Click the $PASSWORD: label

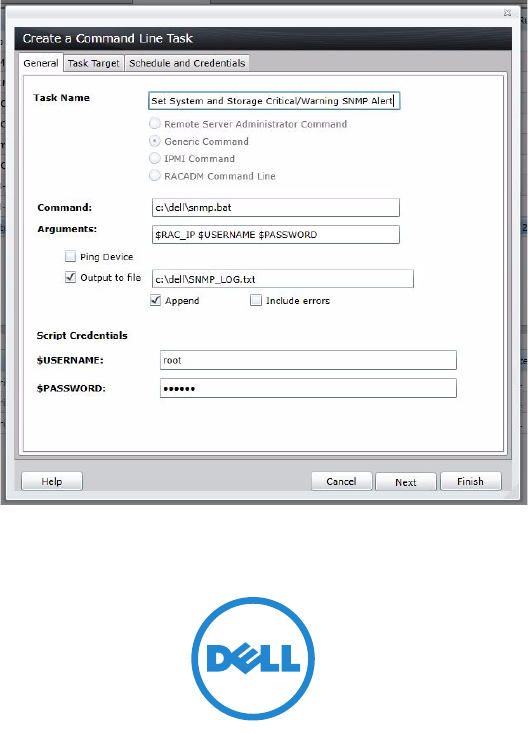[71, 388]
